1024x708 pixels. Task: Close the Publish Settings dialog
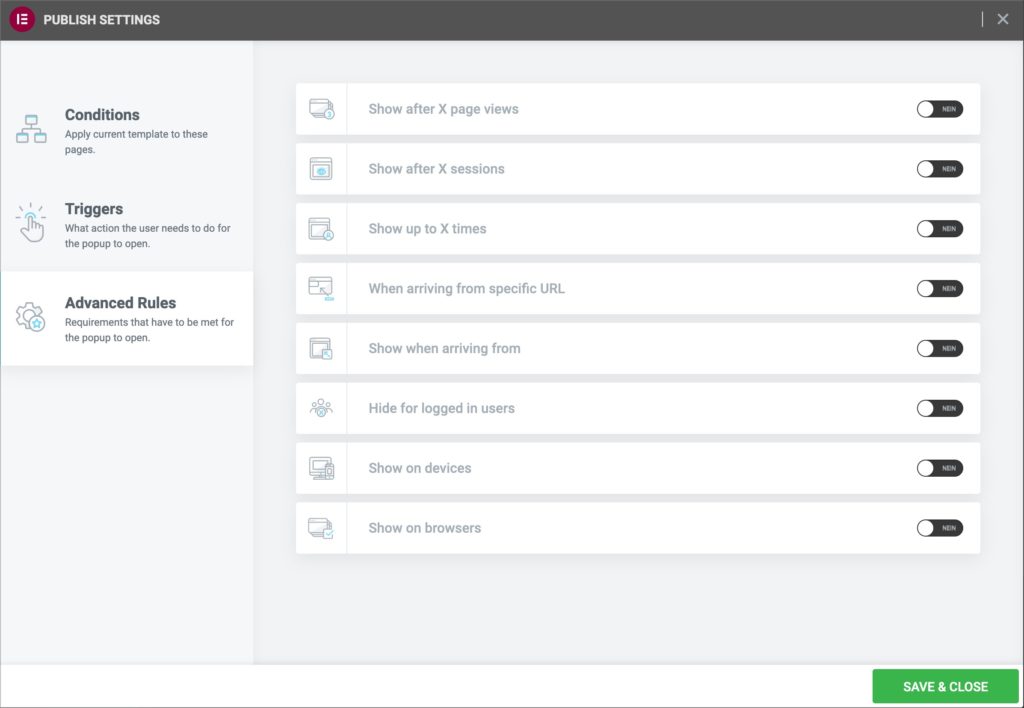coord(1003,20)
